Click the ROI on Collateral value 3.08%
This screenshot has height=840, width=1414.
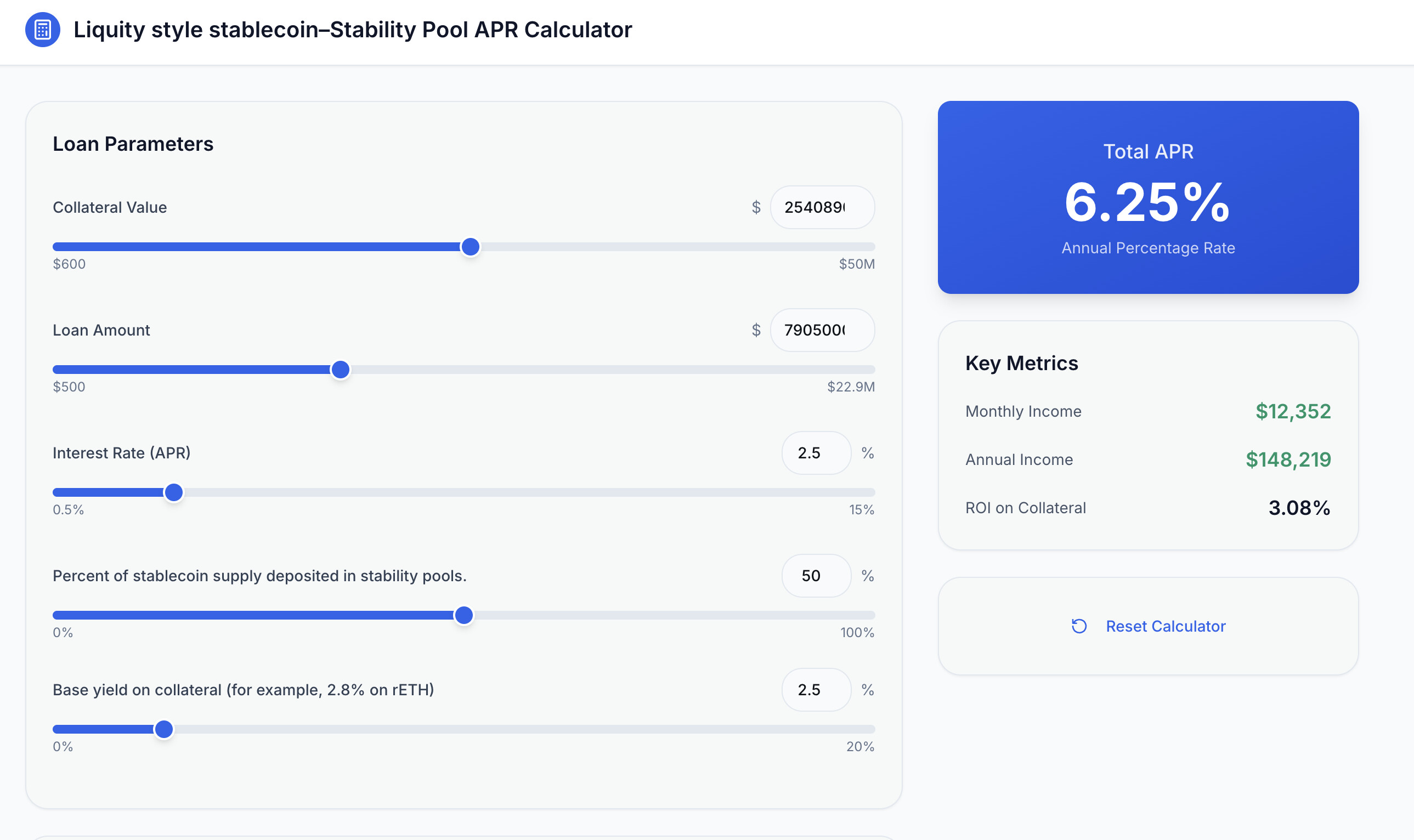1299,508
